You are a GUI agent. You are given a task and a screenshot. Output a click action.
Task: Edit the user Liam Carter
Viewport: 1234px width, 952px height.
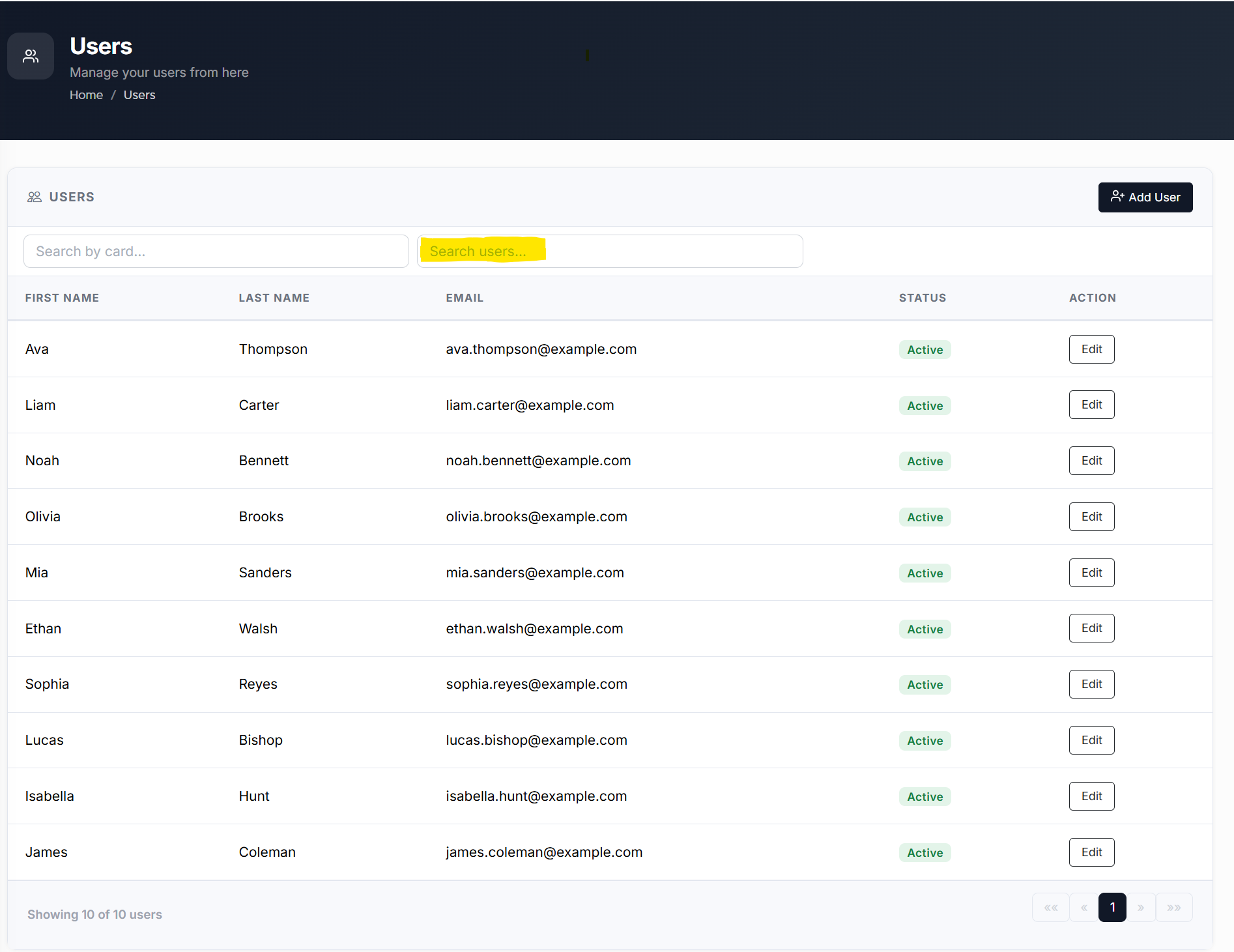[1092, 405]
